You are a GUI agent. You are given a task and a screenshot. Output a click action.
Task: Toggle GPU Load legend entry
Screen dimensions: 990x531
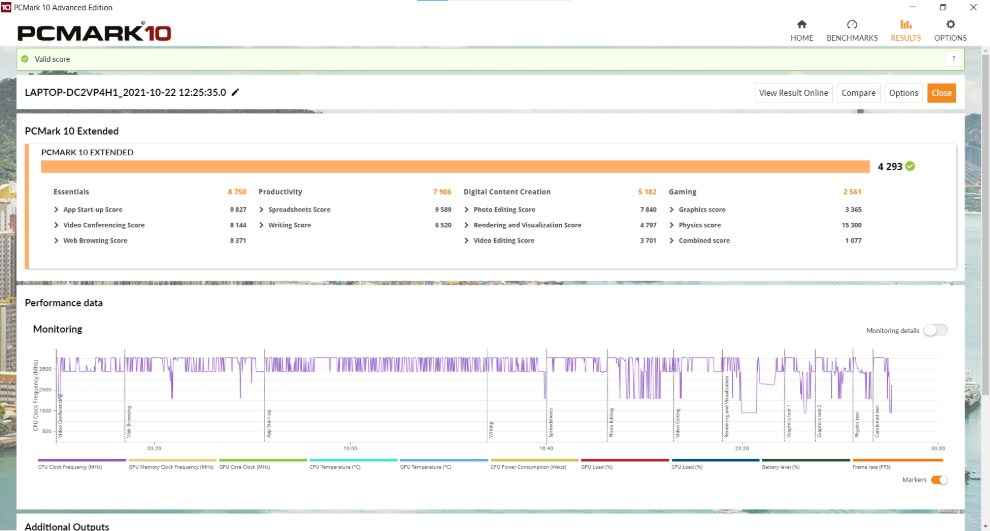(624, 464)
